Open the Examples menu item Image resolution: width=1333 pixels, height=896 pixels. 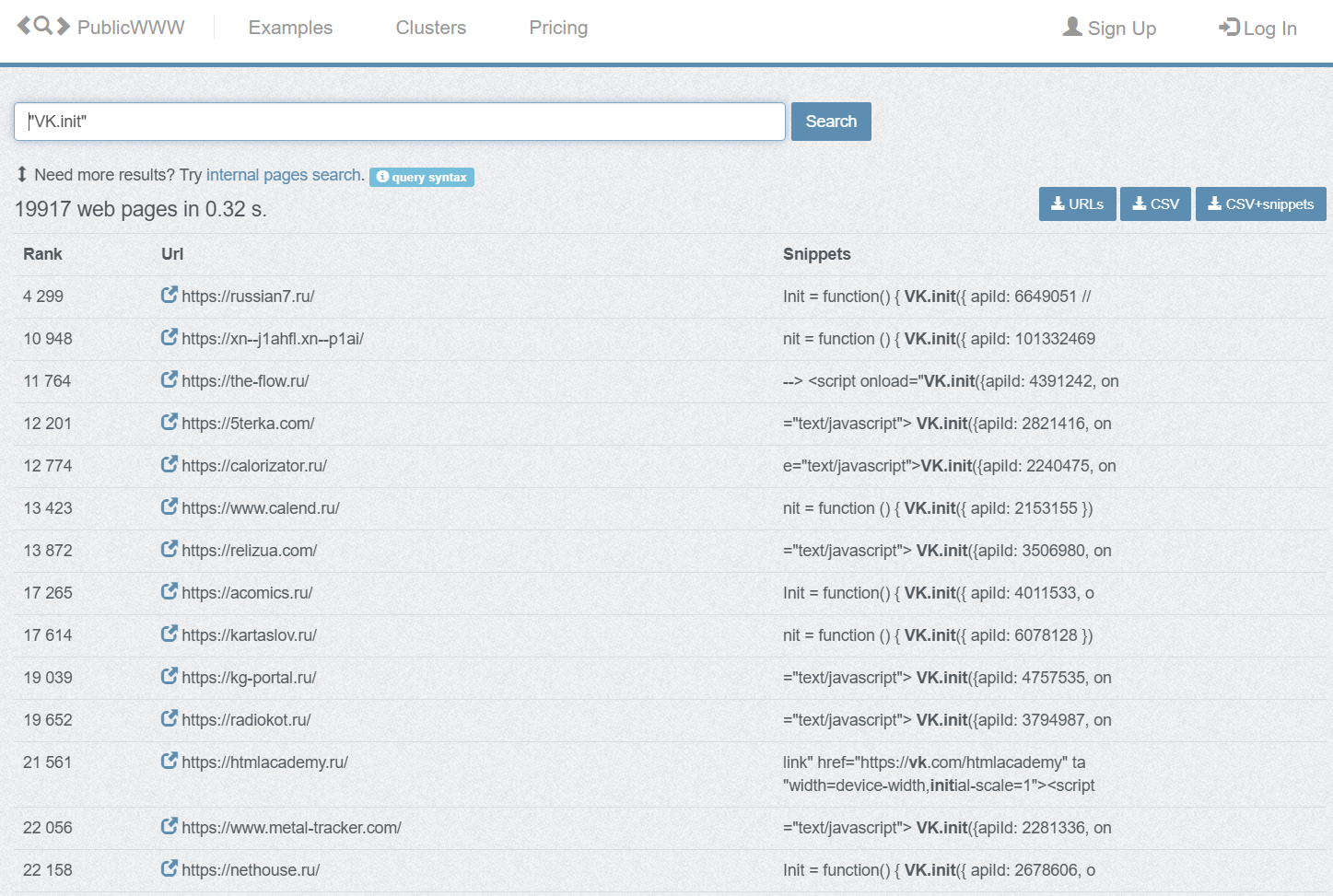pos(290,28)
